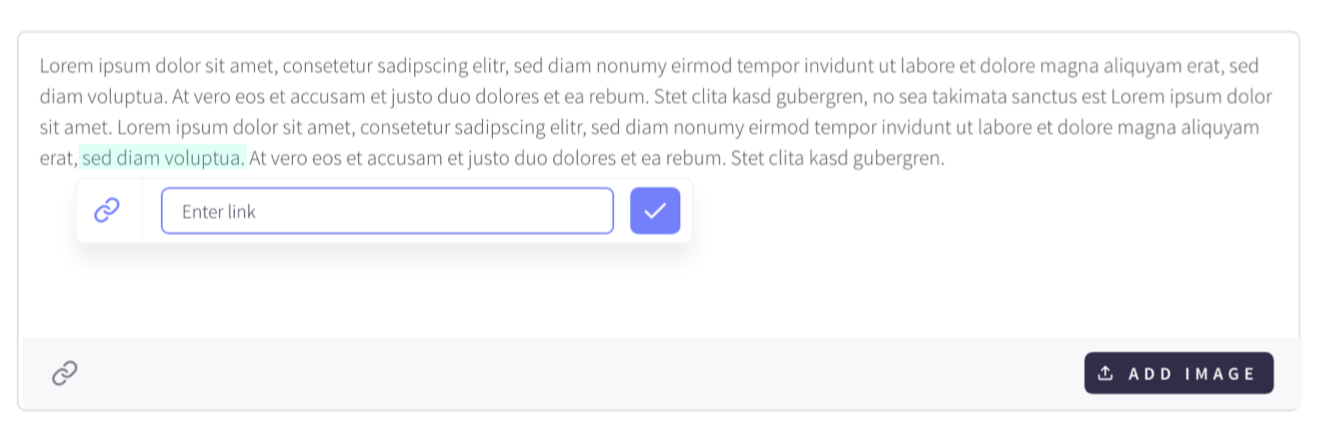Click the ADD IMAGE button
This screenshot has height=442, width=1320.
click(1179, 373)
